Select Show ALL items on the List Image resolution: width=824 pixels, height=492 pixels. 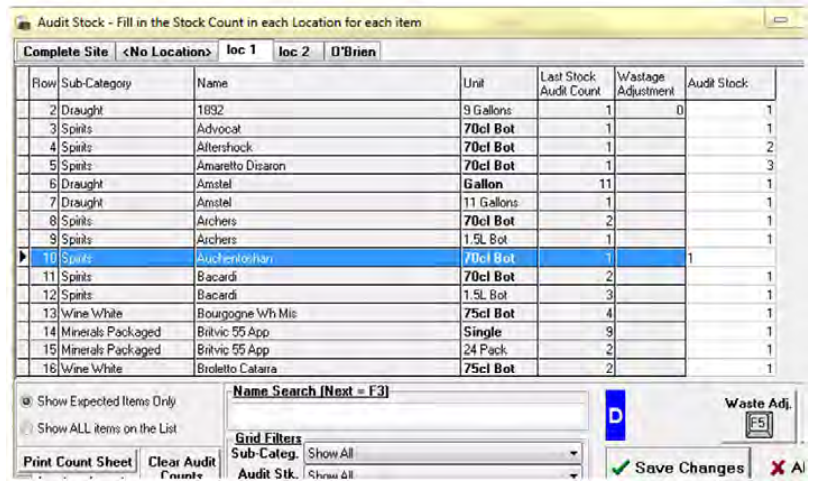(x=25, y=428)
